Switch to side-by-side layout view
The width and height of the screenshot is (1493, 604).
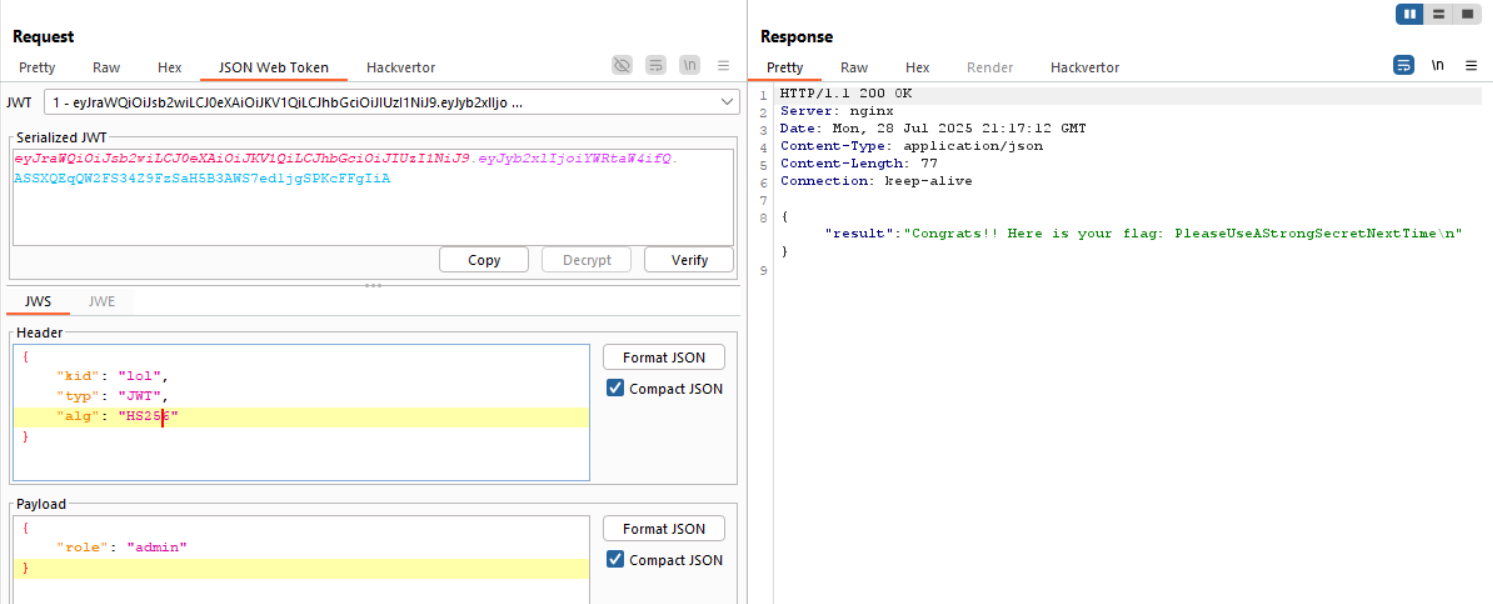pyautogui.click(x=1410, y=14)
